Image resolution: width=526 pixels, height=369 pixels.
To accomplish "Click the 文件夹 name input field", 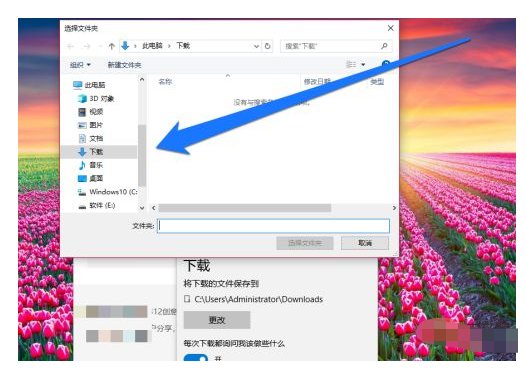I will point(273,226).
